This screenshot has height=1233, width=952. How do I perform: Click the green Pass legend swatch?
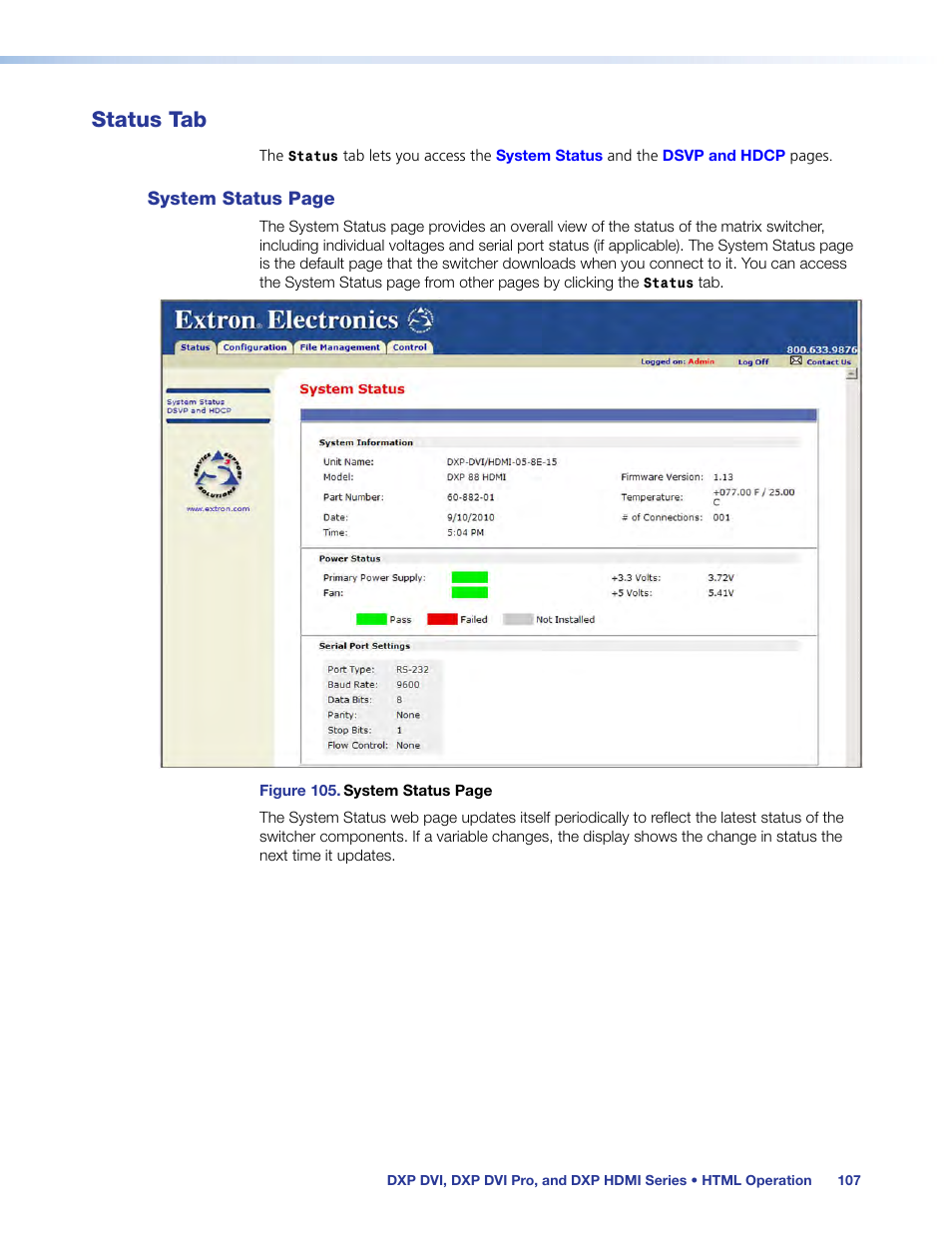coord(371,619)
